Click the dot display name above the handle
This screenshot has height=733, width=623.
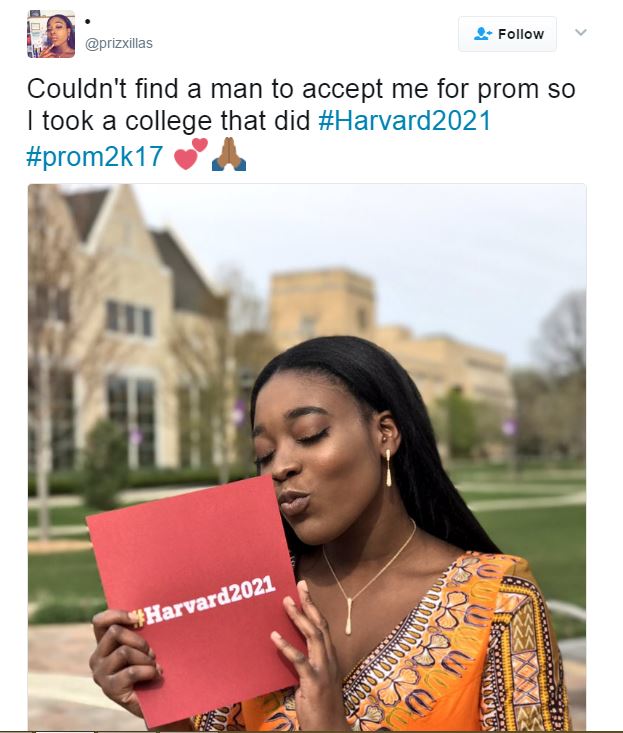coord(87,22)
